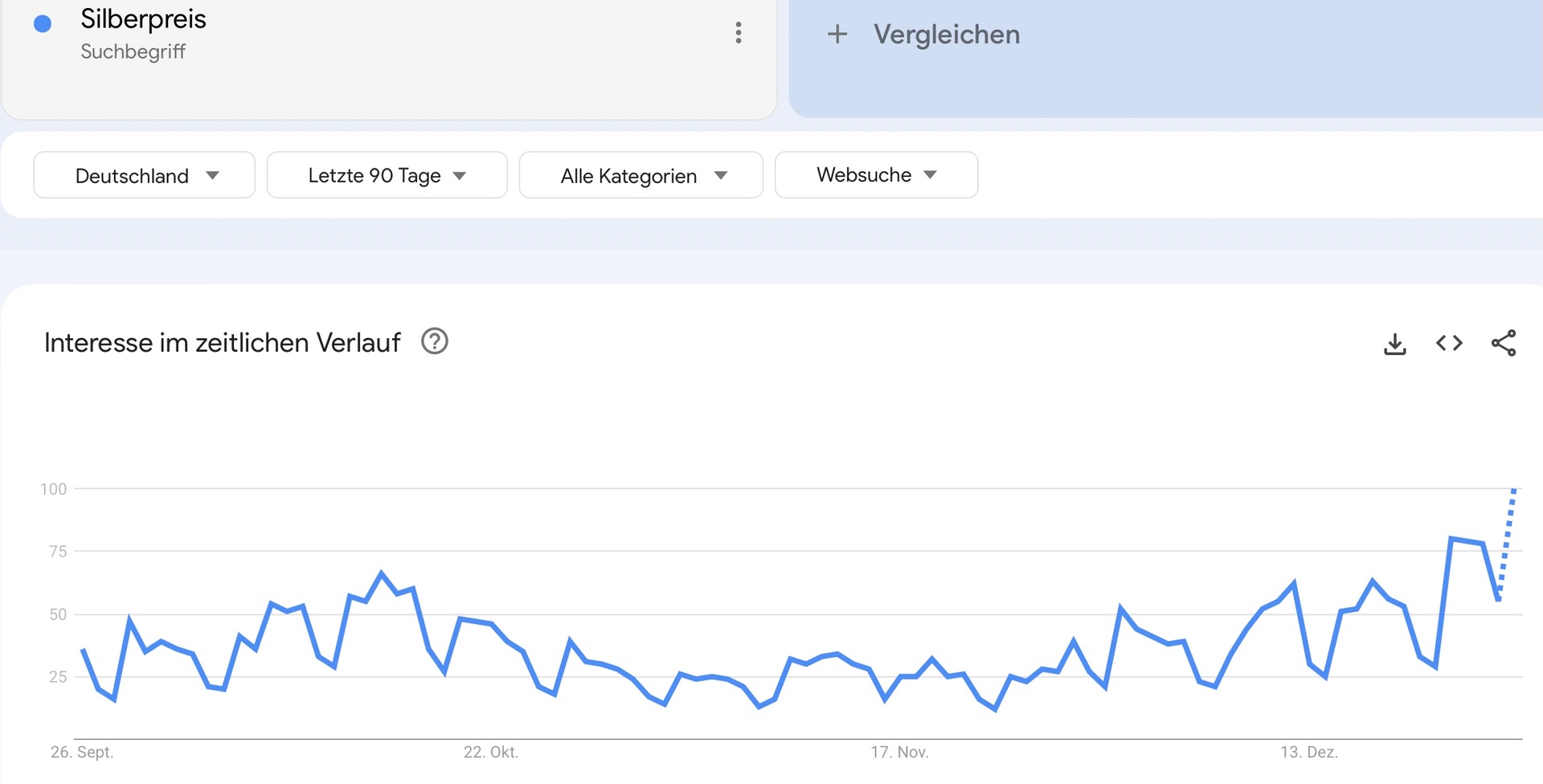Open the Deutschland region dropdown
The height and width of the screenshot is (784, 1543).
(145, 175)
